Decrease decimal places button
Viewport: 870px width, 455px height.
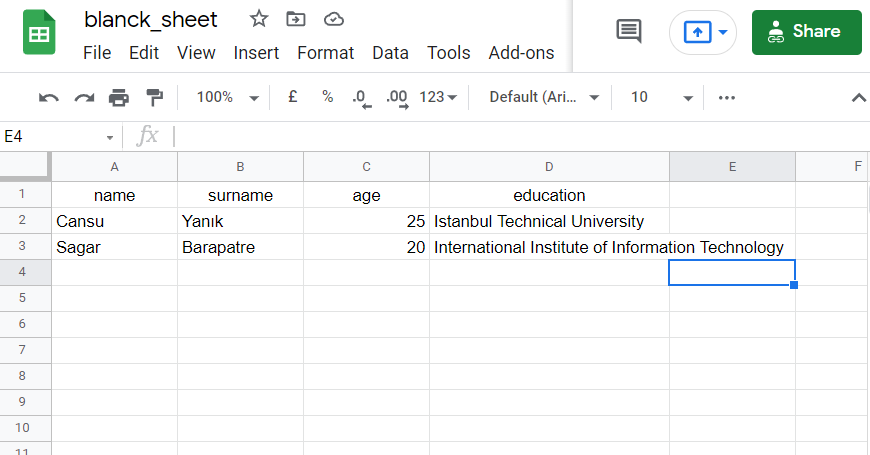tap(362, 99)
